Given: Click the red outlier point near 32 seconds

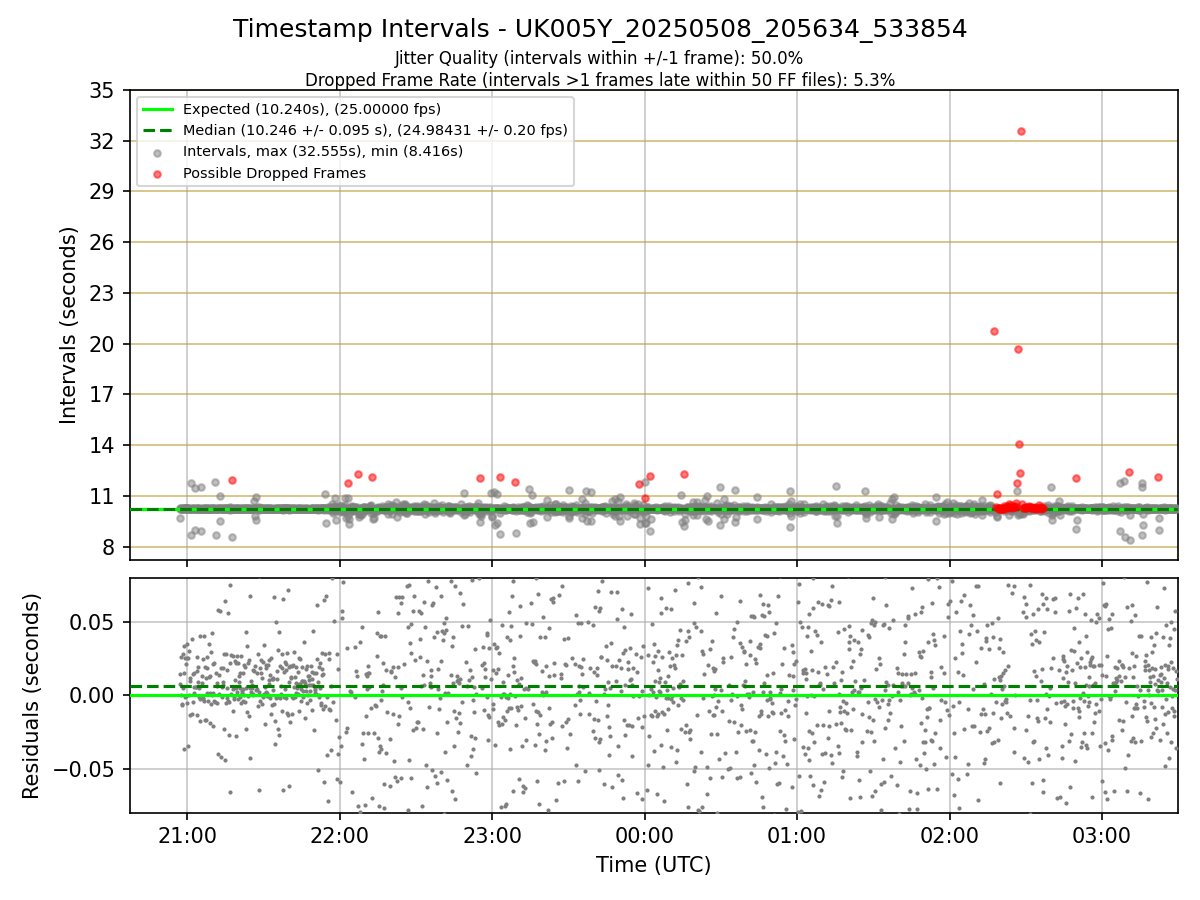Looking at the screenshot, I should click(1021, 131).
